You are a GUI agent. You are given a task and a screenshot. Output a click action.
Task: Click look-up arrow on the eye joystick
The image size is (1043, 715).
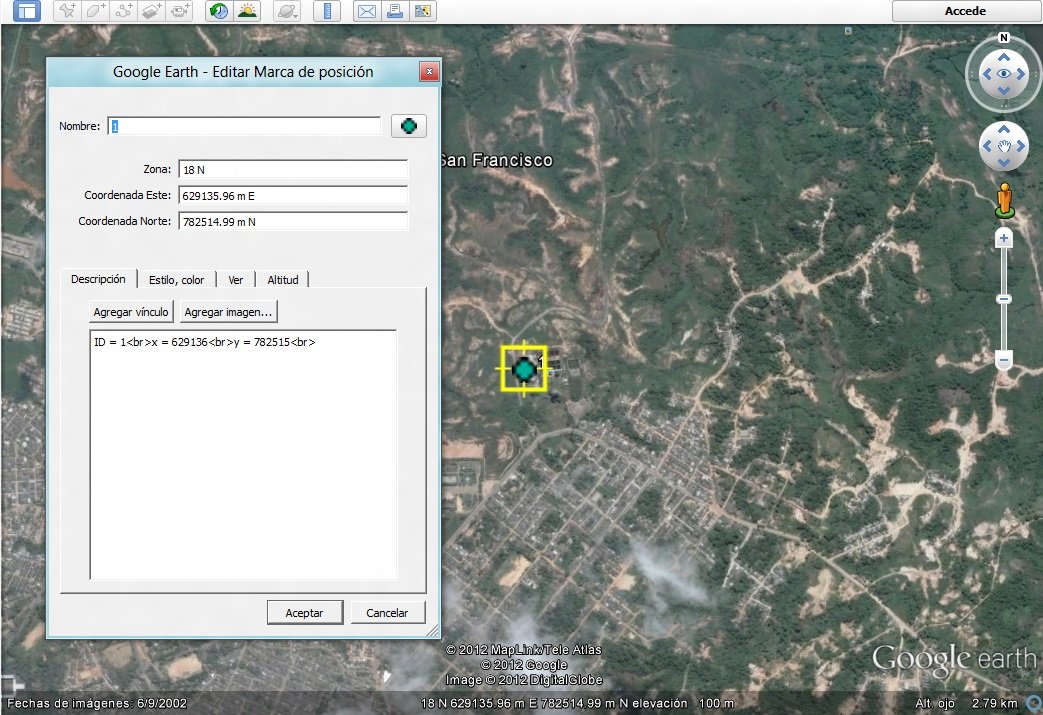1004,57
